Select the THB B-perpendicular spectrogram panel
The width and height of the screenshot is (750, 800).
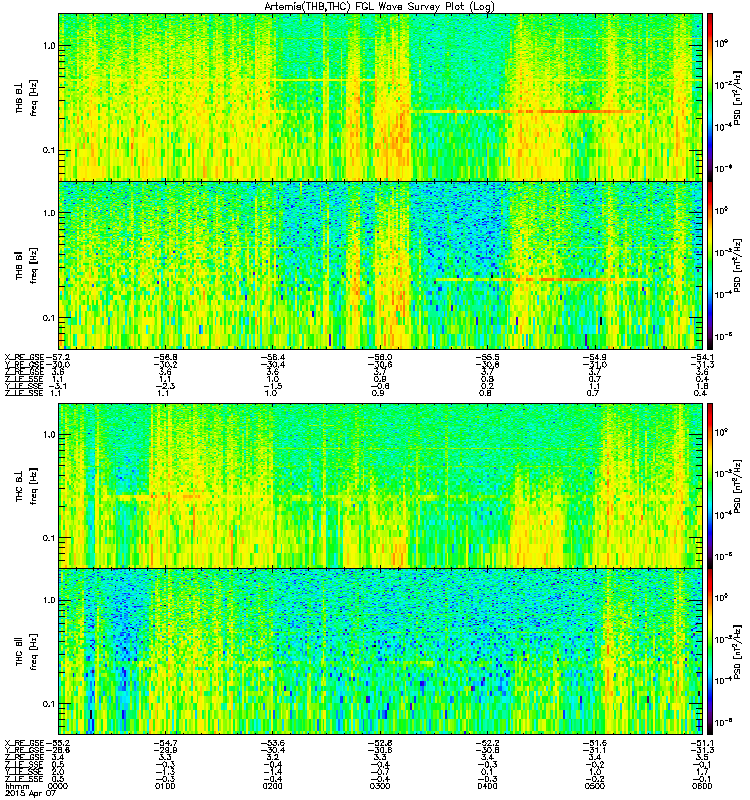coord(381,97)
